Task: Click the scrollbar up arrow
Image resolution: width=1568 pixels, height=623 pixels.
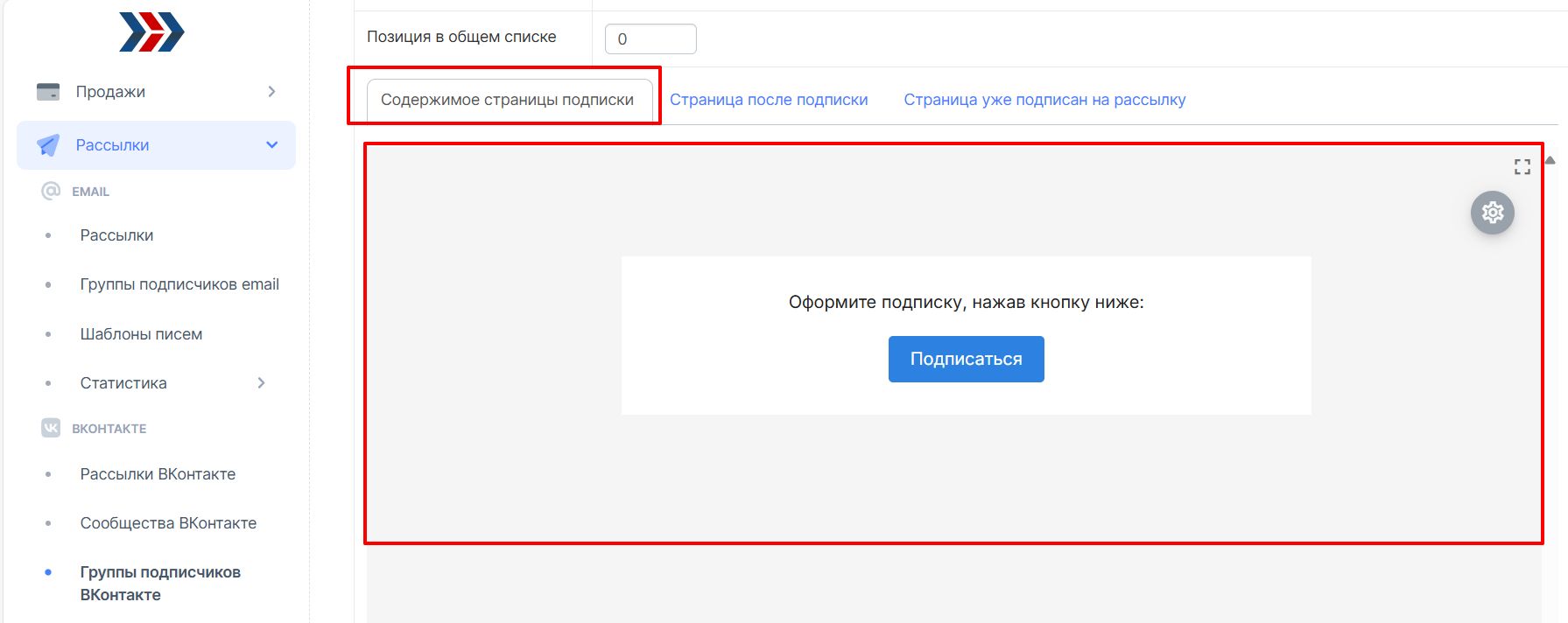Action: pyautogui.click(x=1550, y=160)
